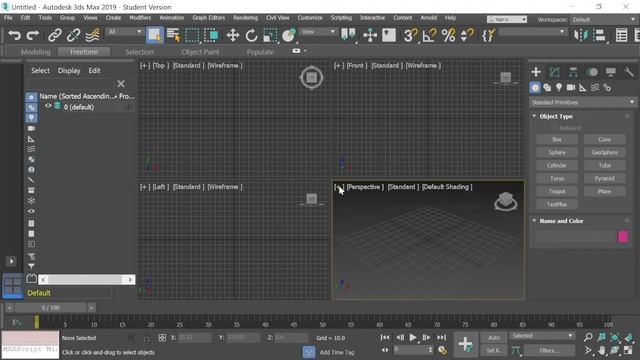Click the Undo arrow icon
This screenshot has width=640, height=360.
(x=14, y=36)
